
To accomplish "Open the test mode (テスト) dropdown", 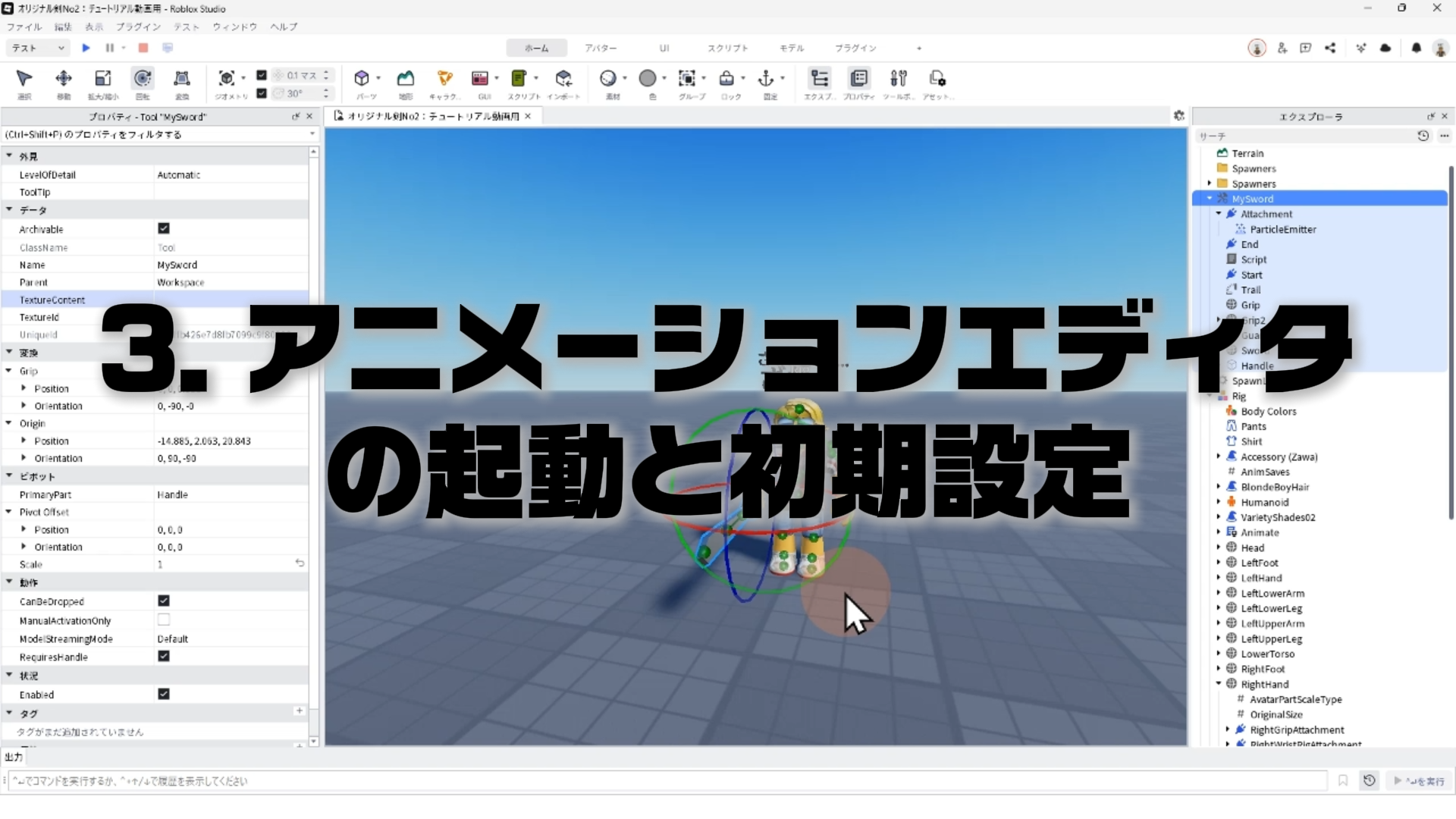I will [x=38, y=48].
